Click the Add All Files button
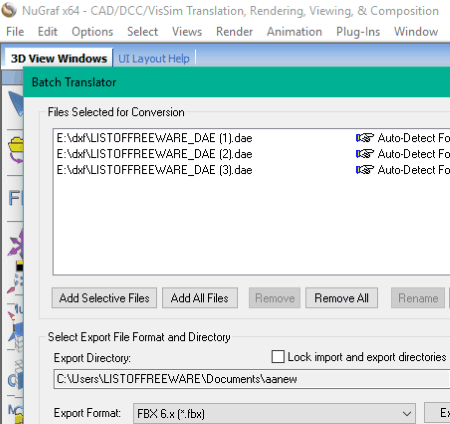This screenshot has height=424, width=450. coord(200,298)
